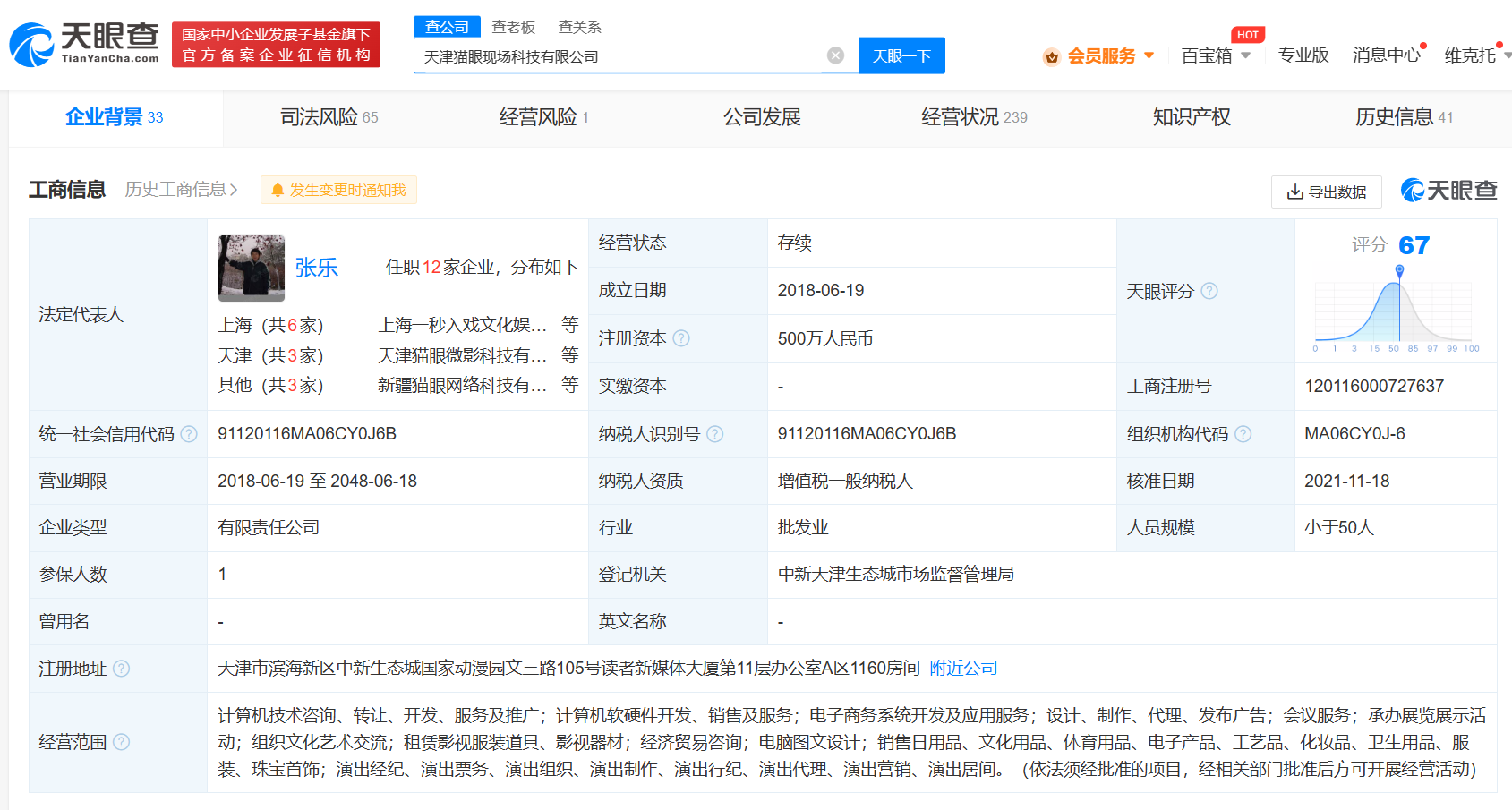Click the 天津 (共3家) entry
The height and width of the screenshot is (810, 1512).
point(270,355)
